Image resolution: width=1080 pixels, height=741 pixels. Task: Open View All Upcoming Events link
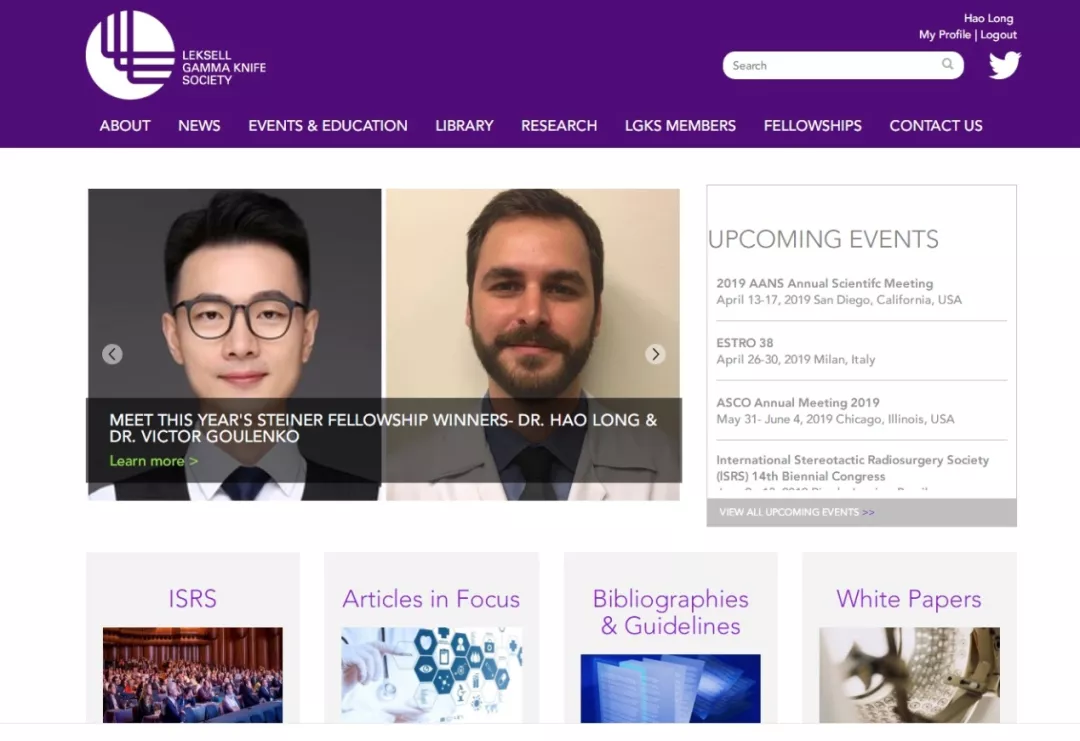pos(797,512)
